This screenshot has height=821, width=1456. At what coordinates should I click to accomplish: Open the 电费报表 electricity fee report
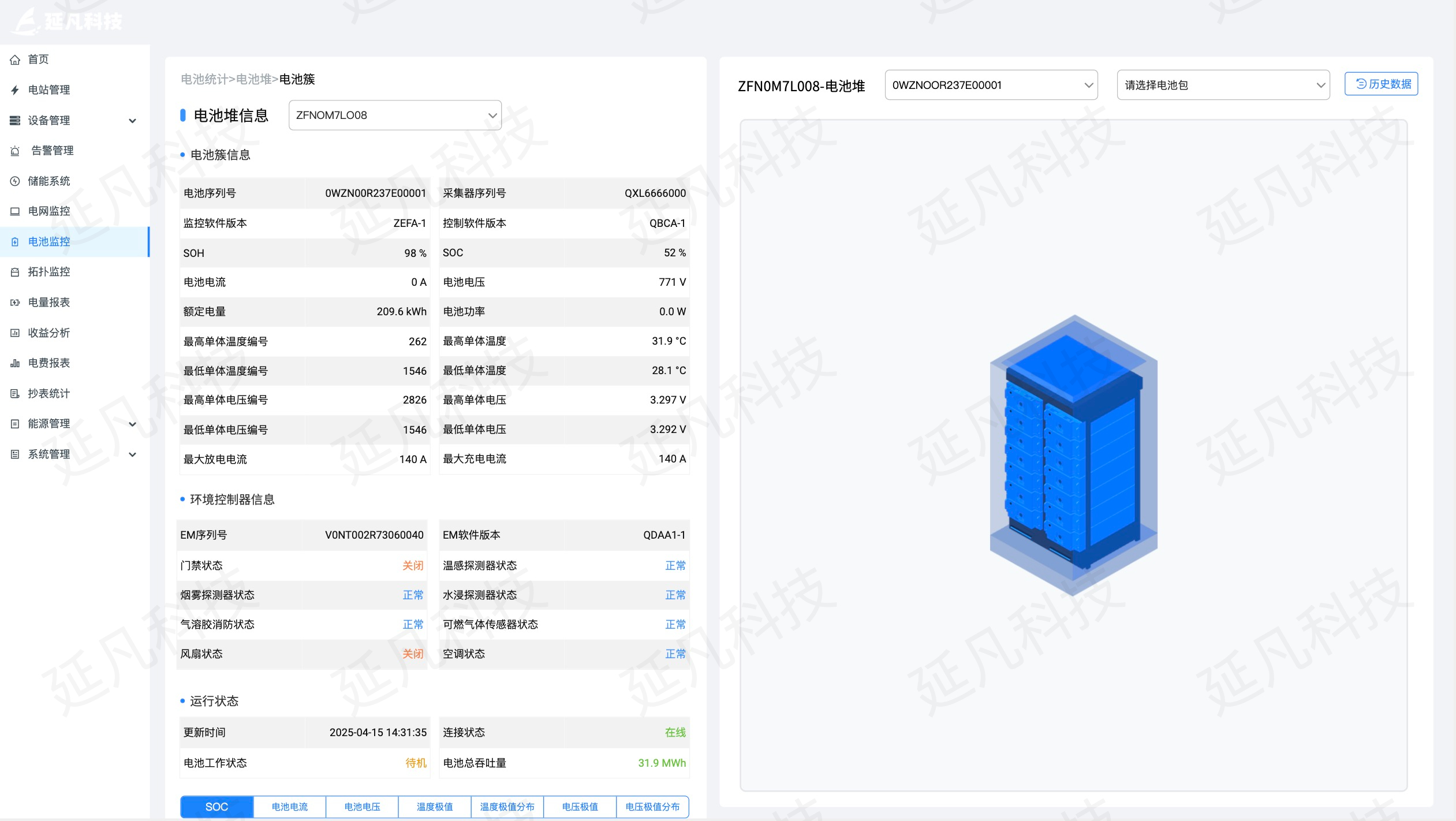[48, 363]
